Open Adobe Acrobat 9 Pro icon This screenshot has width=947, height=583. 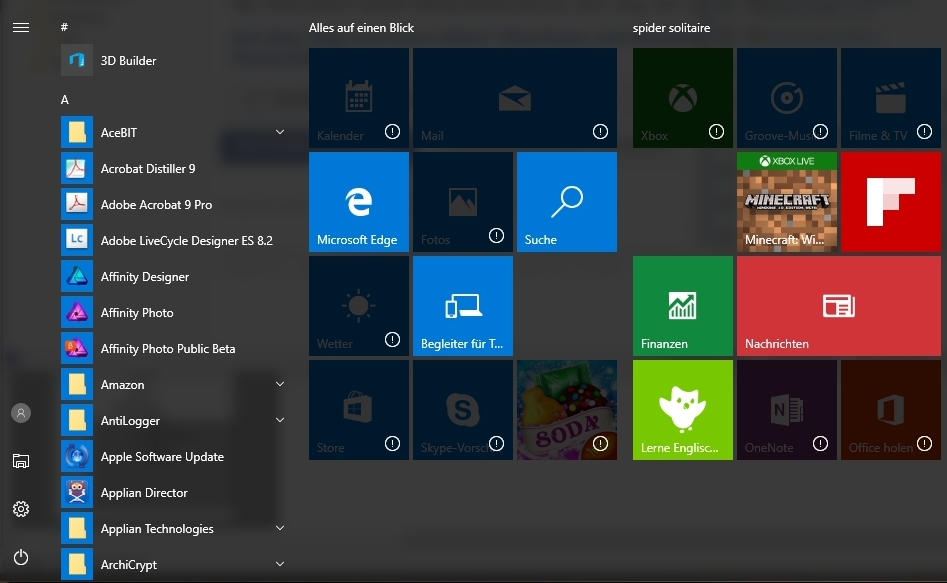(x=77, y=204)
